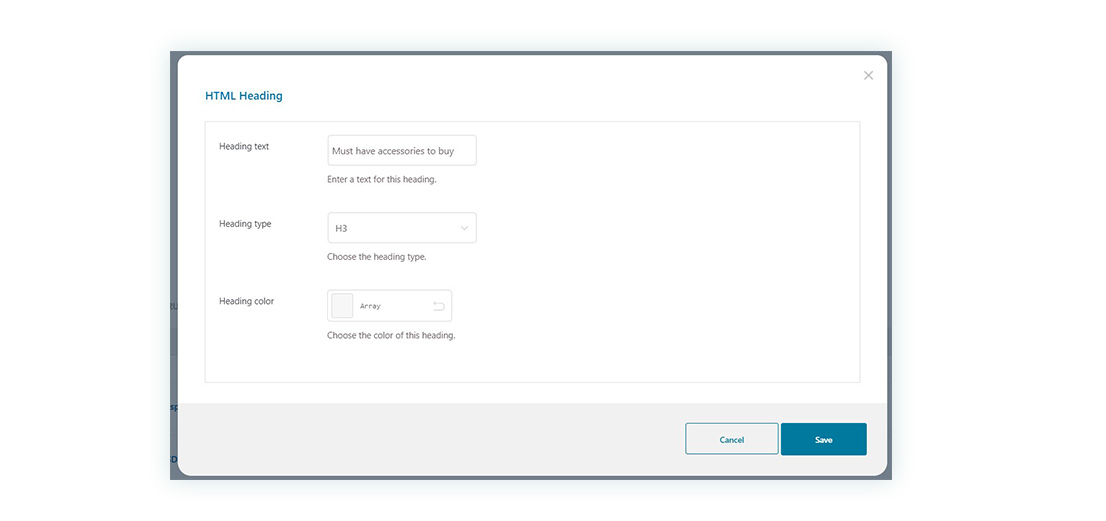Image resolution: width=1106 pixels, height=521 pixels.
Task: Click 'Enter a text for this heading.' hint
Action: (x=382, y=180)
